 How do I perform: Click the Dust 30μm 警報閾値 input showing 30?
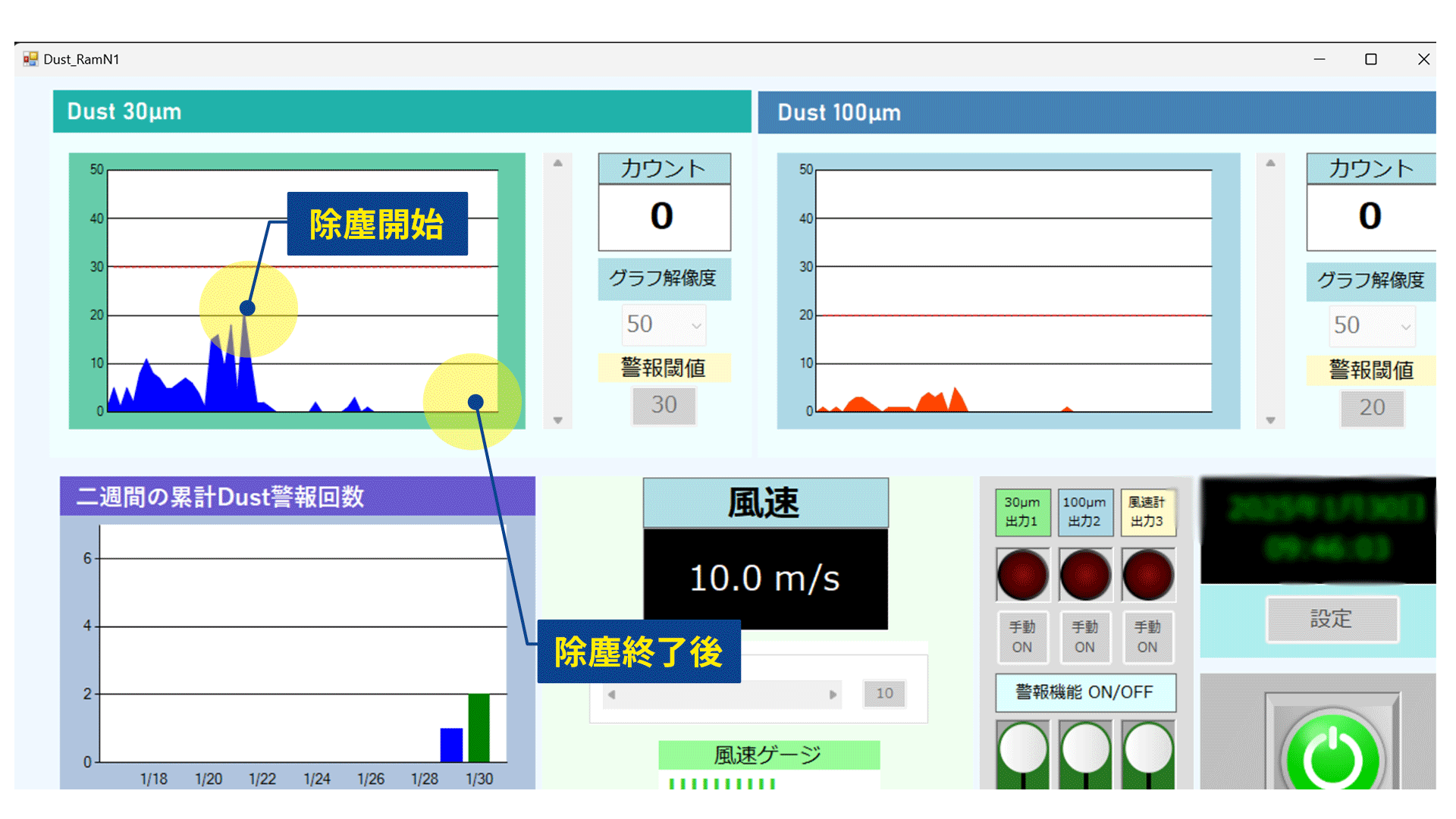coord(664,405)
